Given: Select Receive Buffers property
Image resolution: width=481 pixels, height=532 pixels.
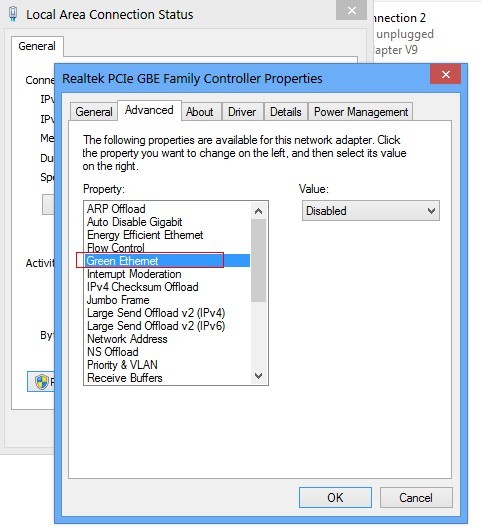Looking at the screenshot, I should pyautogui.click(x=167, y=378).
